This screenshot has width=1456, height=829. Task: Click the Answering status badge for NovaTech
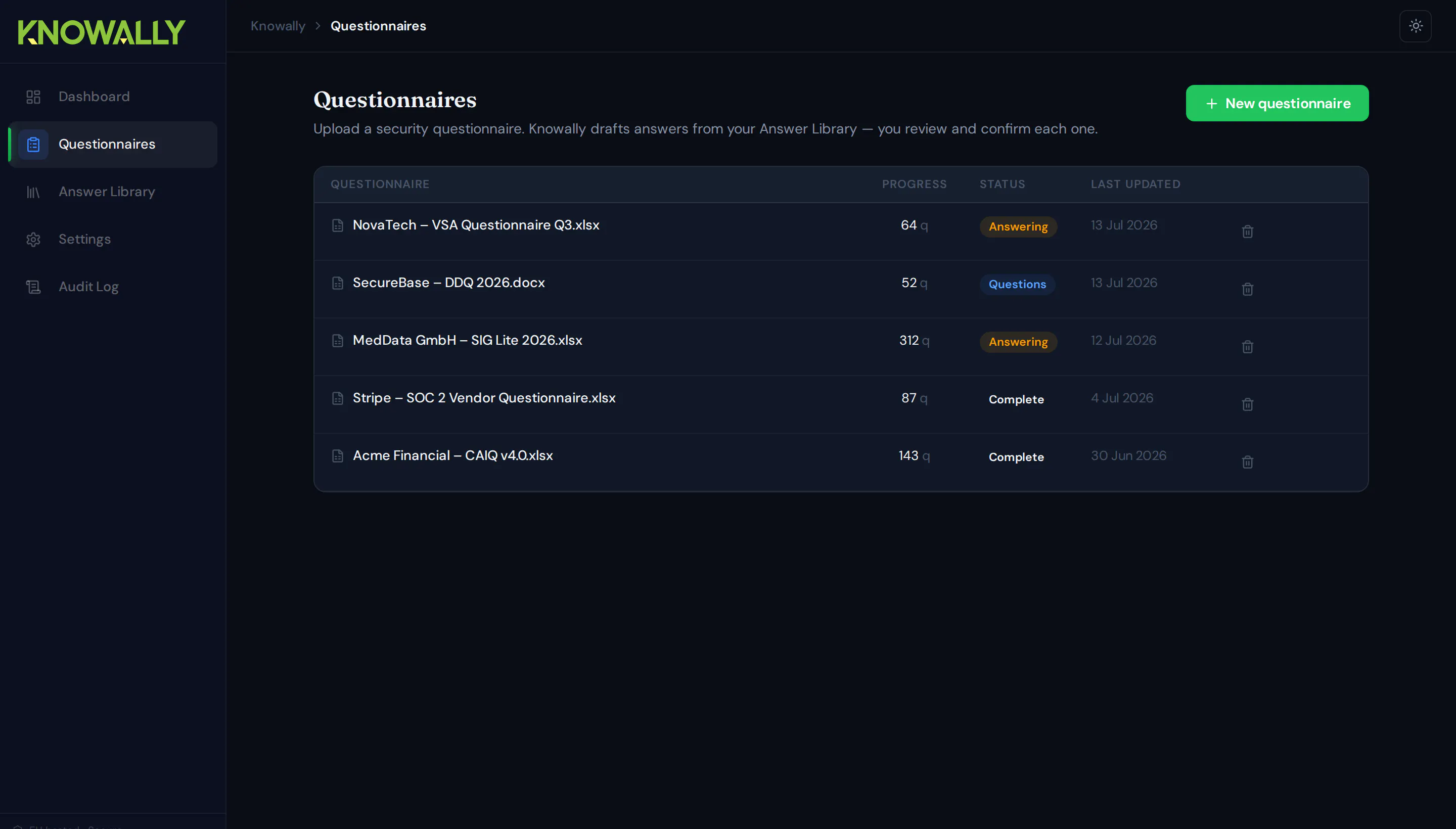pos(1018,226)
